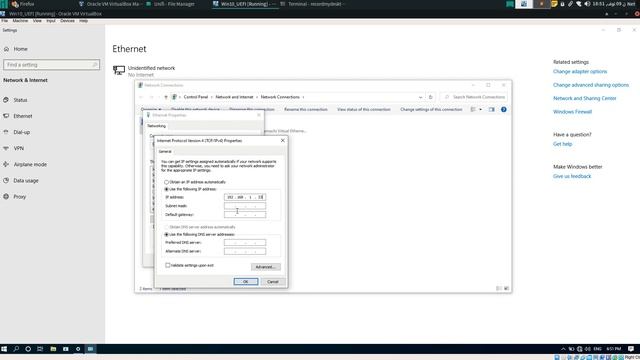640x360 pixels.
Task: Open VirtualBox Help menu
Action: pos(83,21)
